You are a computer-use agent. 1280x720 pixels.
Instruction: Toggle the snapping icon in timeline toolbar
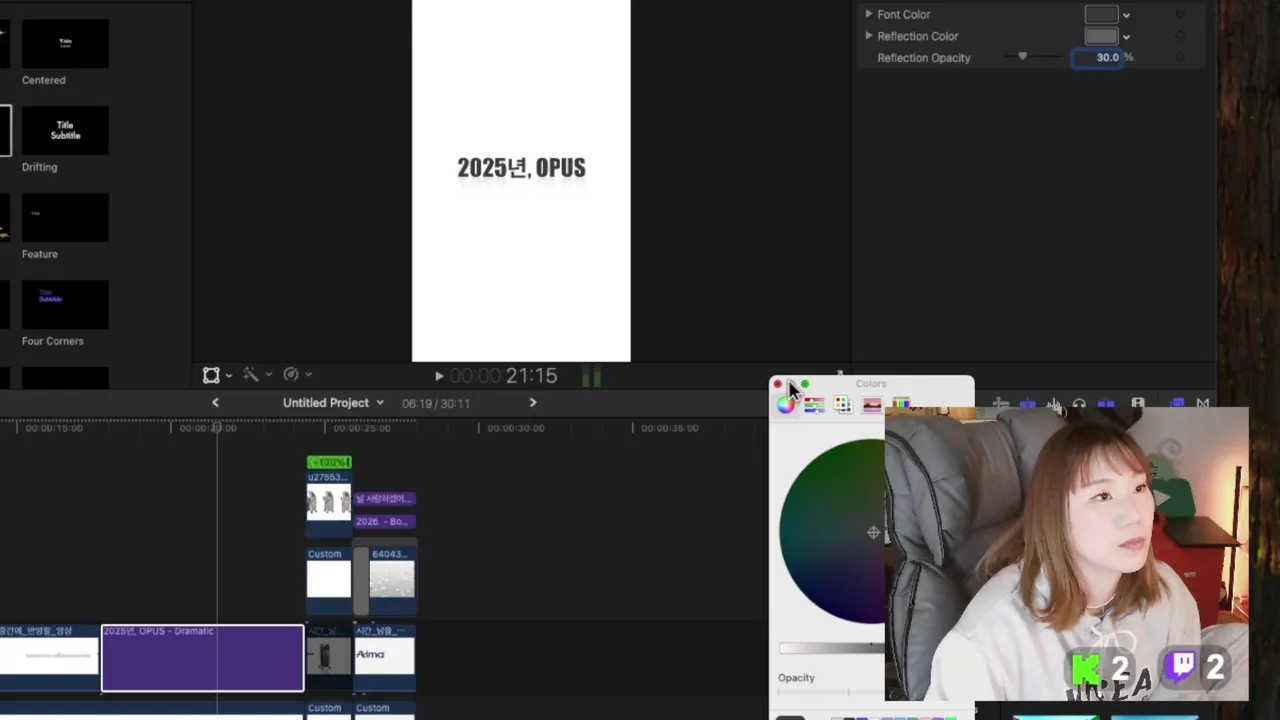(x=1106, y=403)
